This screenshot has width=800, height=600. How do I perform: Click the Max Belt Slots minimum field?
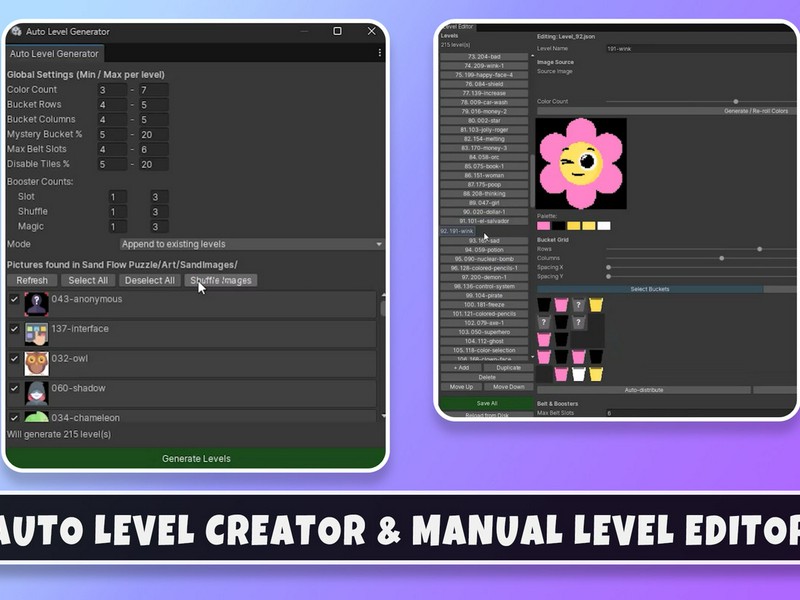click(x=112, y=149)
